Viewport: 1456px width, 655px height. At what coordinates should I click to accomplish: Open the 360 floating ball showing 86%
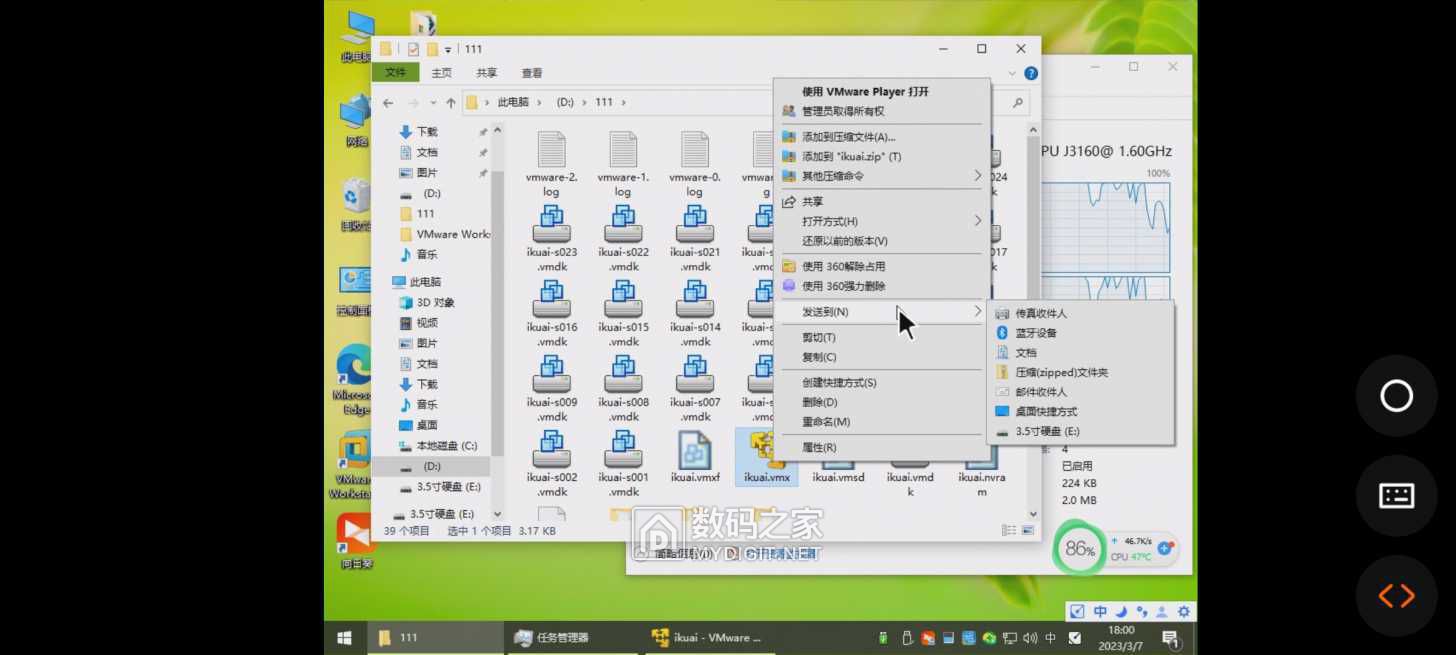1080,548
